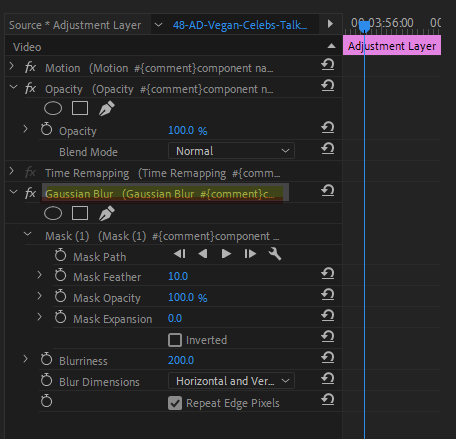This screenshot has height=439, width=456.
Task: Edit Mask Expansion value 0.0
Action: (x=175, y=318)
